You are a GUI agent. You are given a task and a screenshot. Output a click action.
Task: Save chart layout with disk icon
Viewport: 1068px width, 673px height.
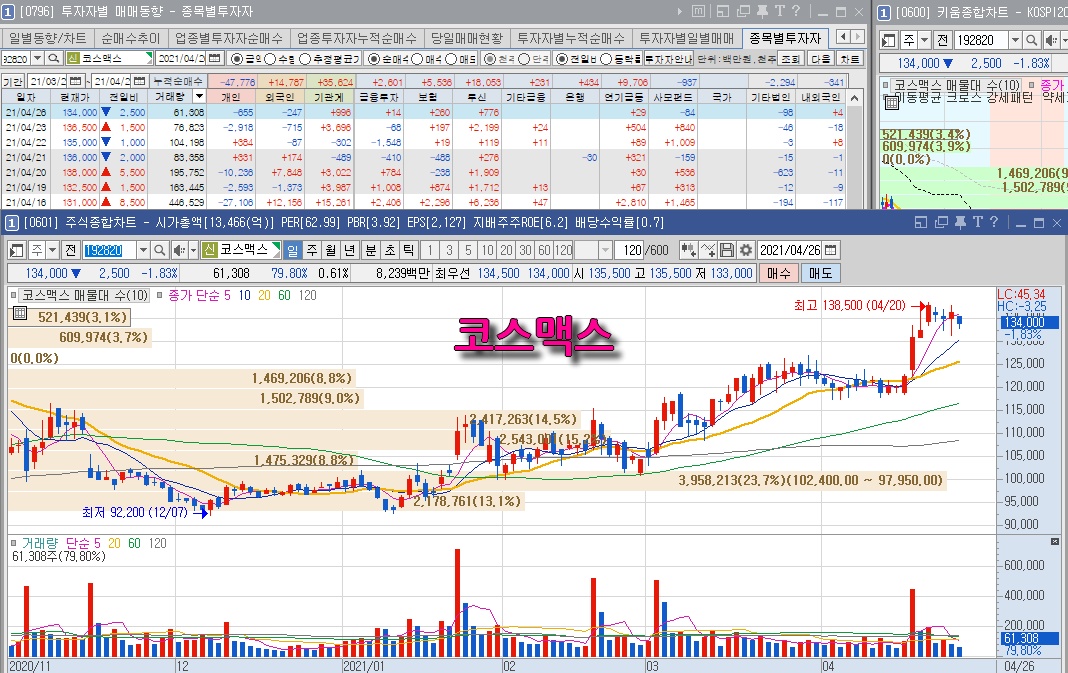tap(727, 251)
